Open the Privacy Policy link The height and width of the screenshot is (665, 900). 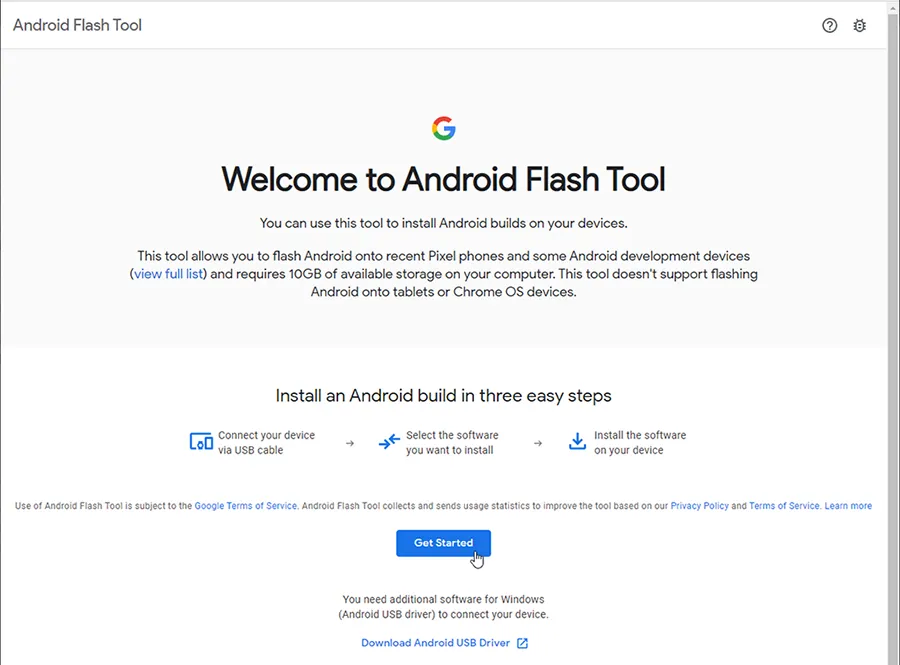[x=700, y=506]
